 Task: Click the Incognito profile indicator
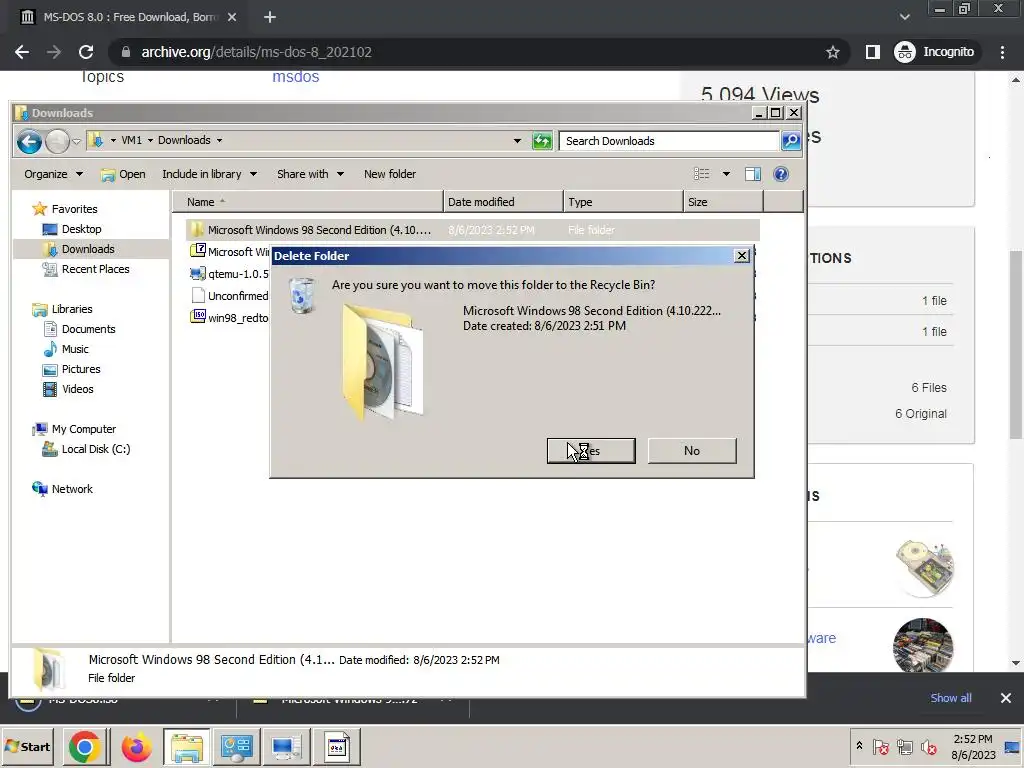pos(935,52)
